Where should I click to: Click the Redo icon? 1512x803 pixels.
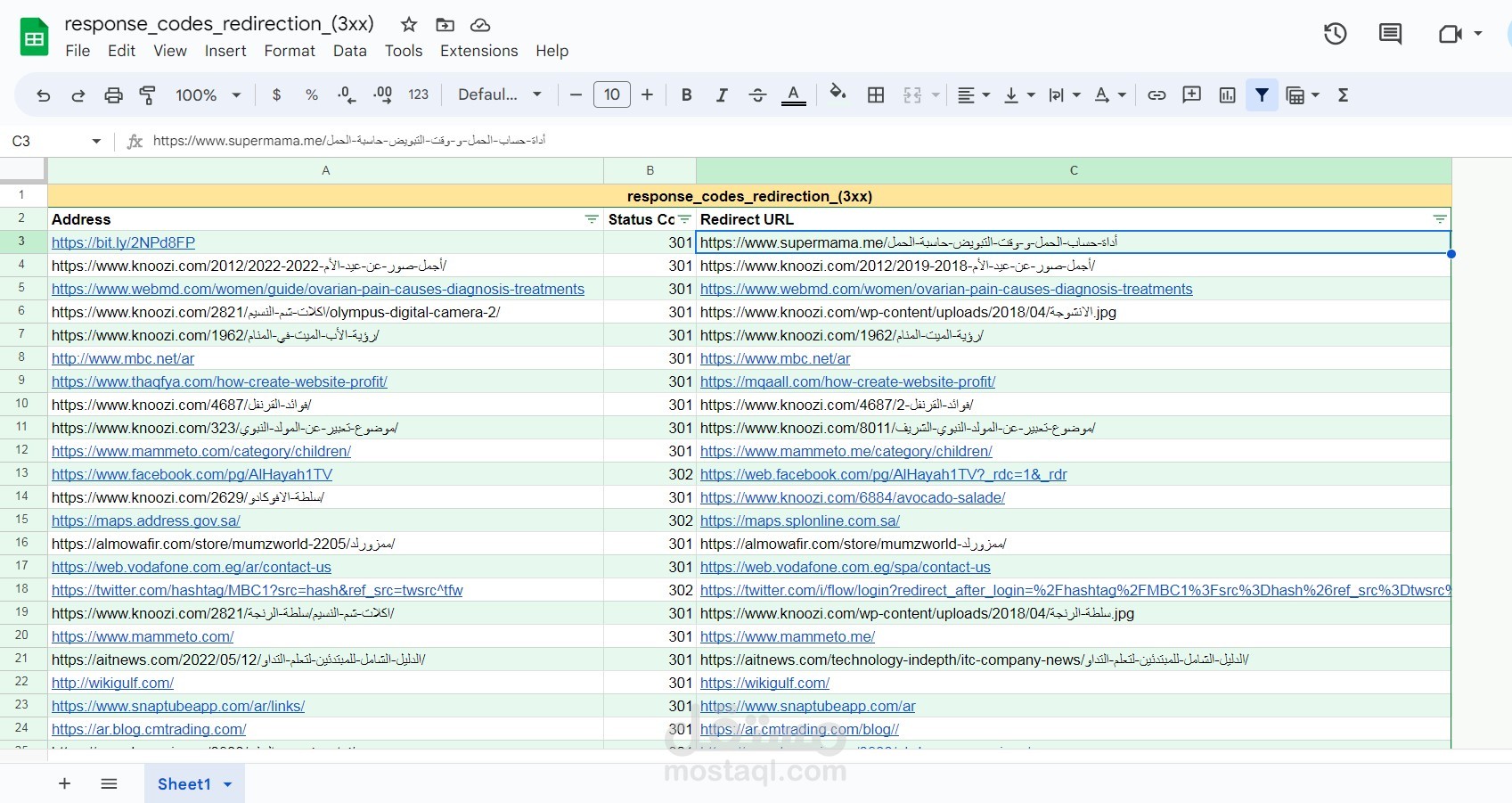[x=78, y=95]
